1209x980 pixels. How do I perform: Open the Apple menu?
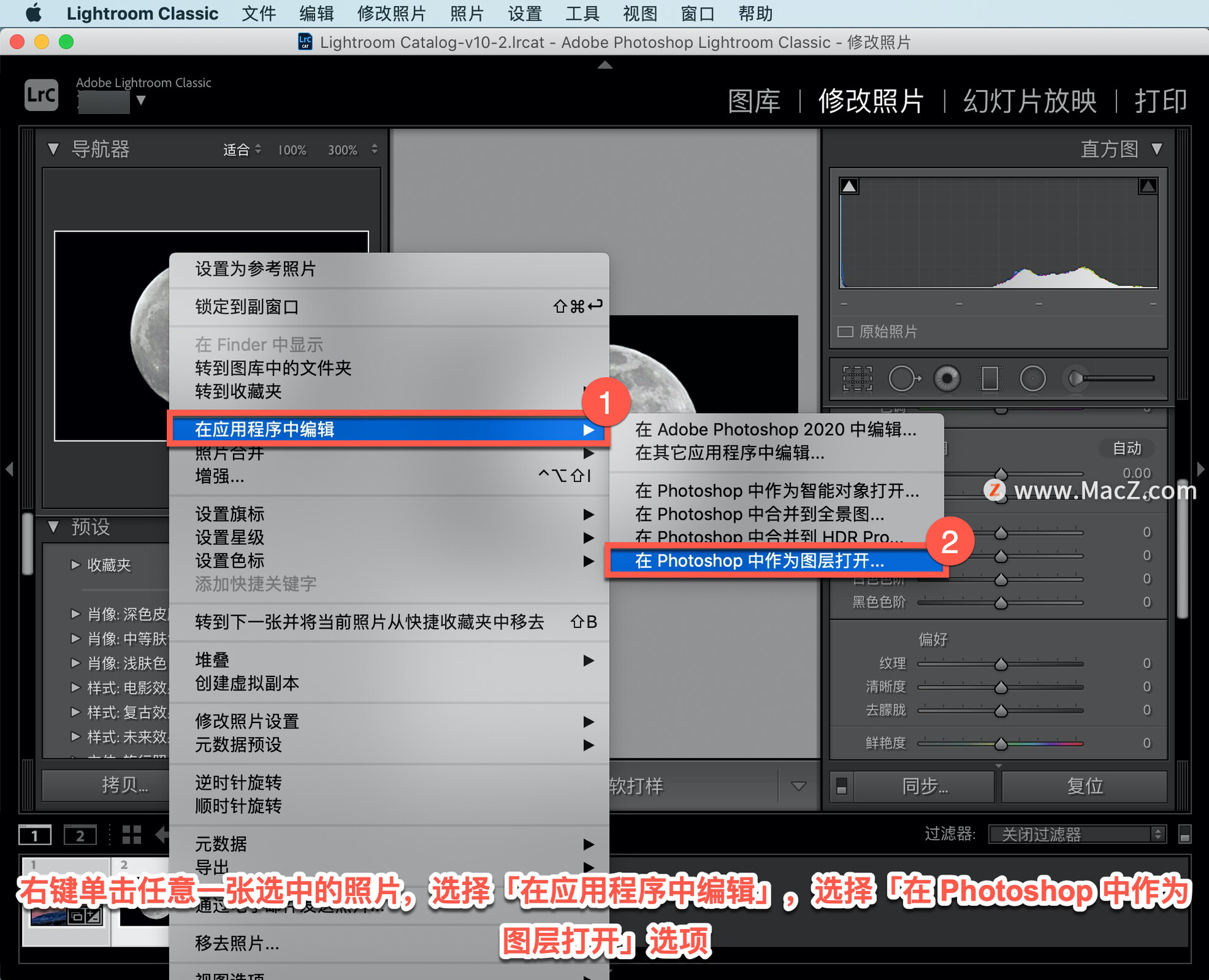[33, 13]
